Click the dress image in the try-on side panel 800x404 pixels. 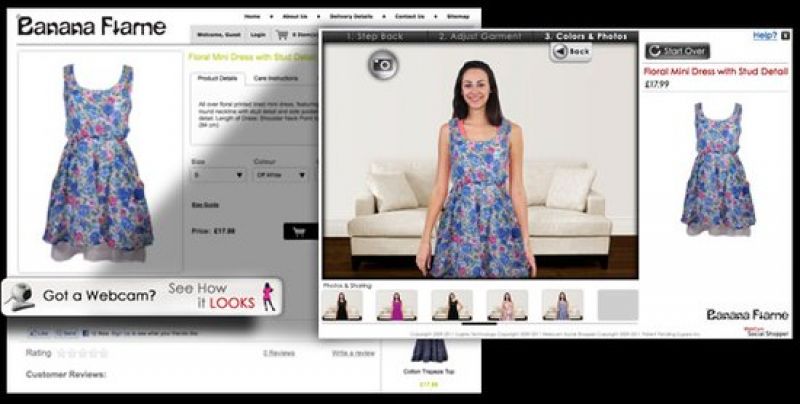(718, 169)
